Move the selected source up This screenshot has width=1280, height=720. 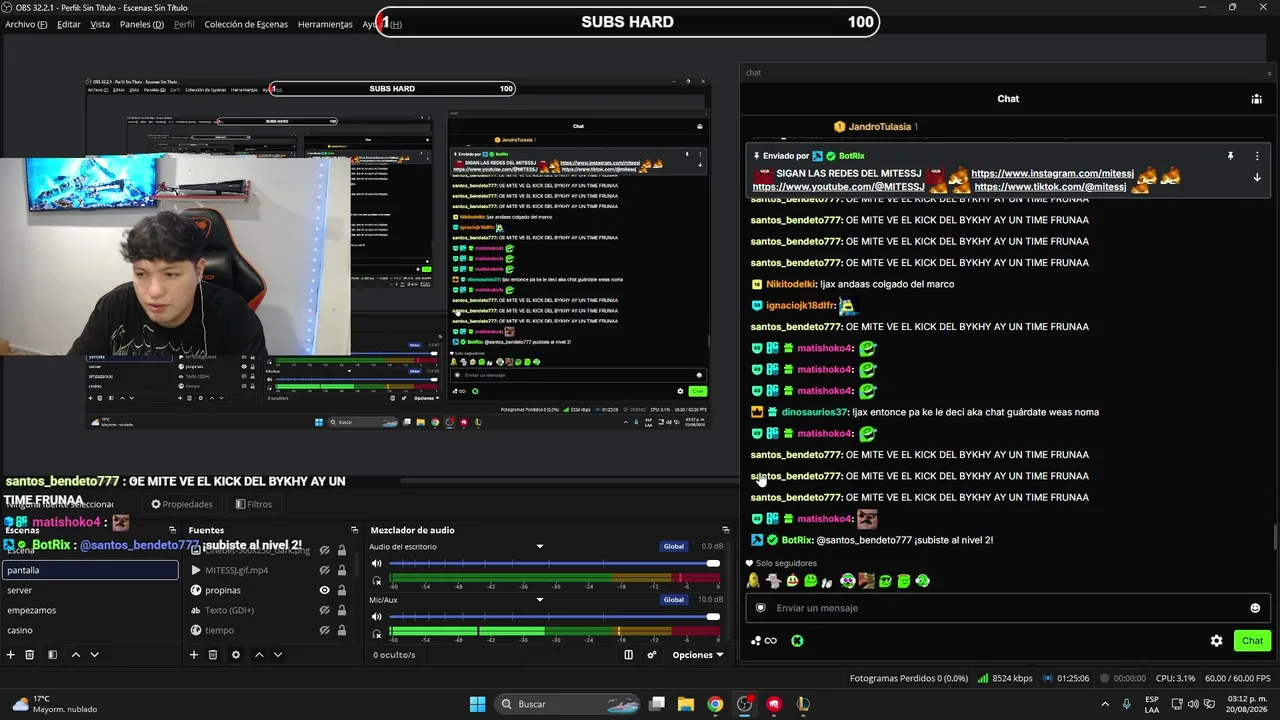coord(259,655)
